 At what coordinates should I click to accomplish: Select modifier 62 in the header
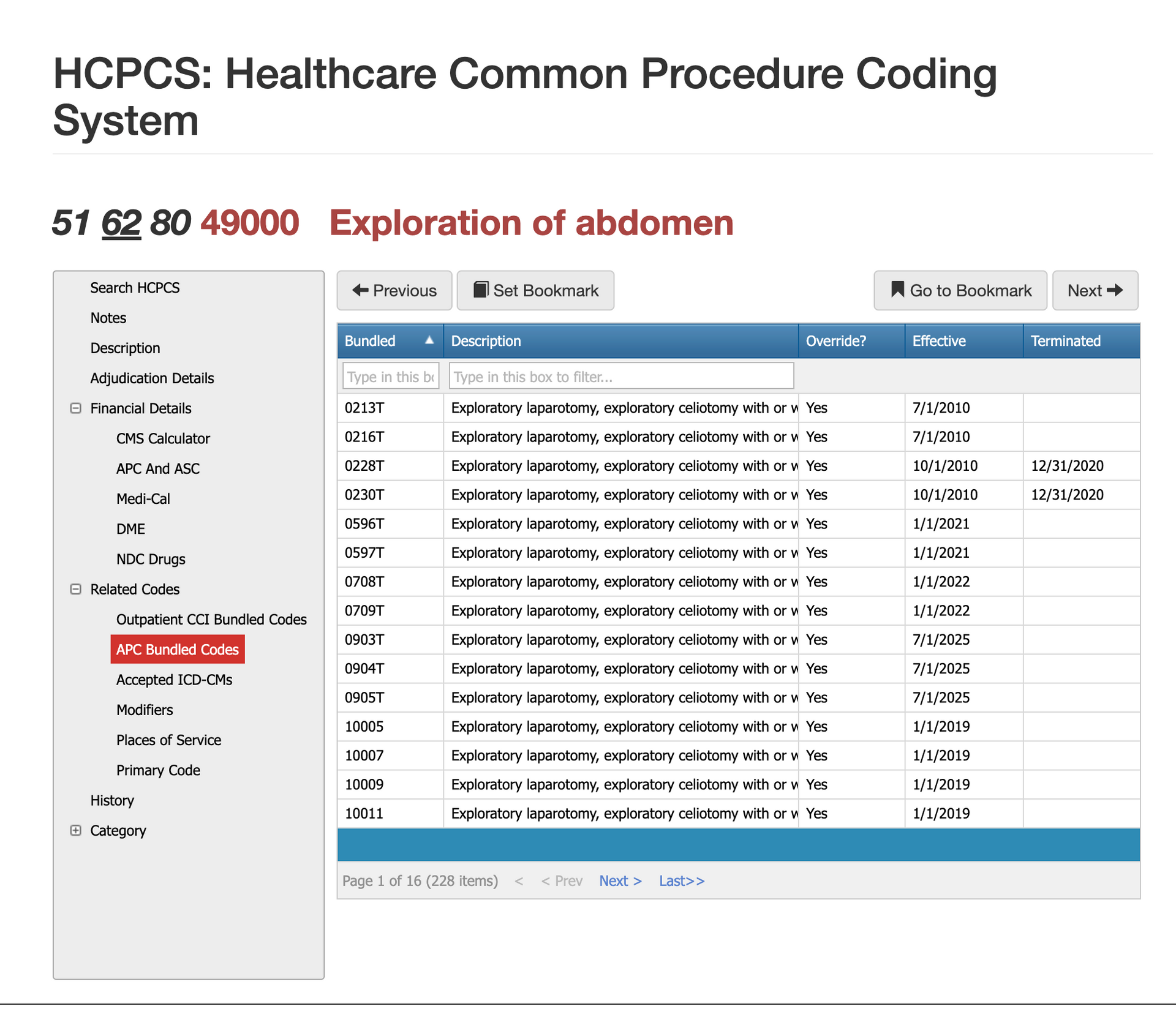(x=120, y=222)
